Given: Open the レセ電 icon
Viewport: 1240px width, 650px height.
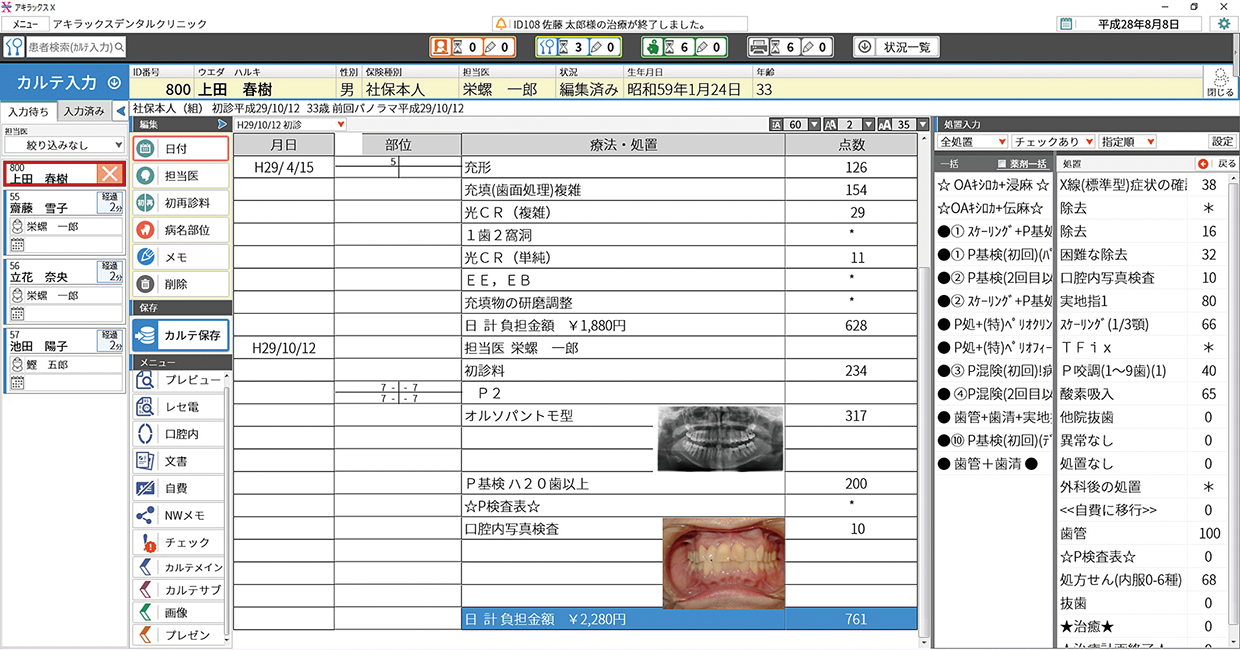Looking at the screenshot, I should pos(146,407).
